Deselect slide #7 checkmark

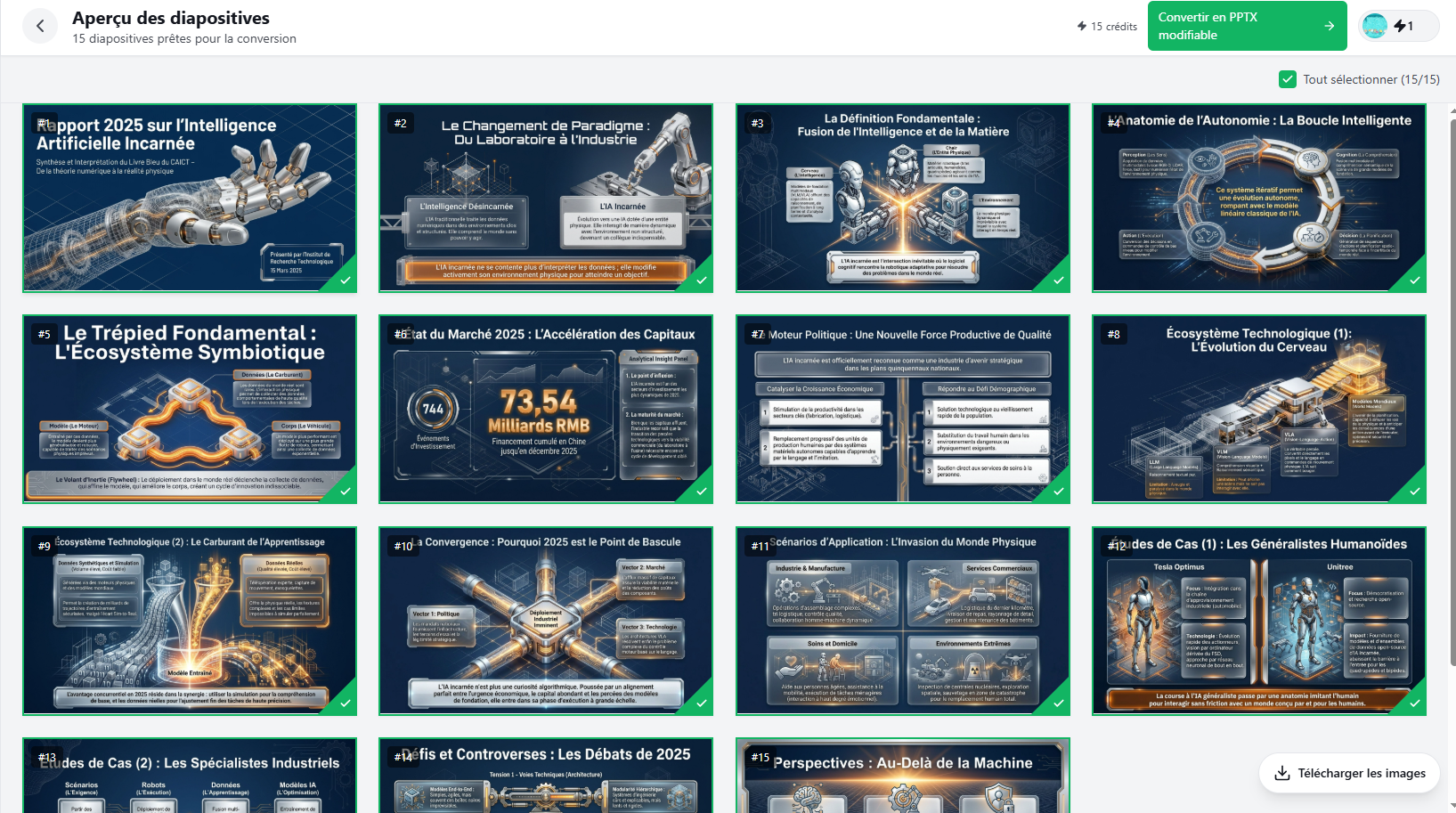[1059, 492]
